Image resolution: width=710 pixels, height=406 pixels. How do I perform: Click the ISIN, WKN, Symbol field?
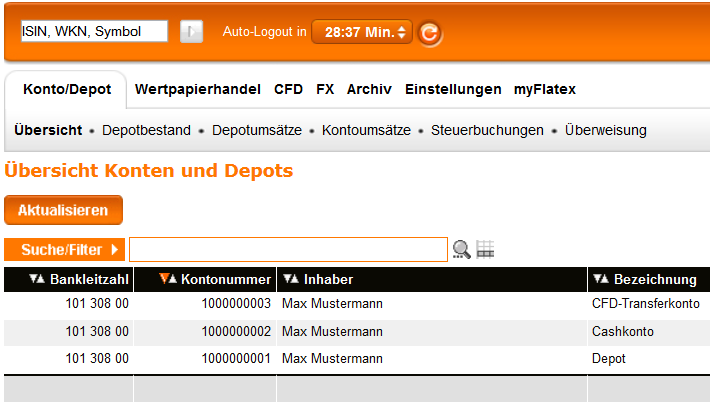click(94, 32)
